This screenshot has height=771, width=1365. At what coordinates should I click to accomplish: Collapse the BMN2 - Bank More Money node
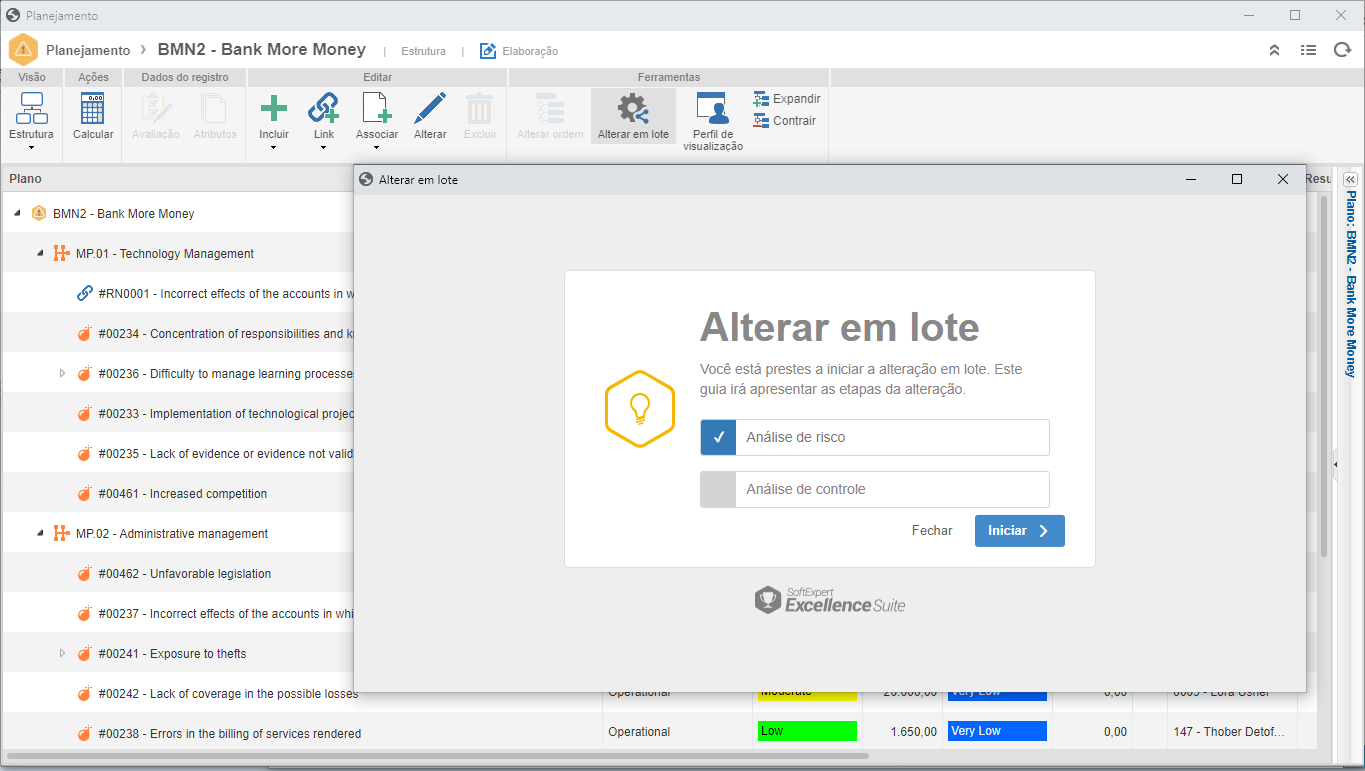coord(18,213)
